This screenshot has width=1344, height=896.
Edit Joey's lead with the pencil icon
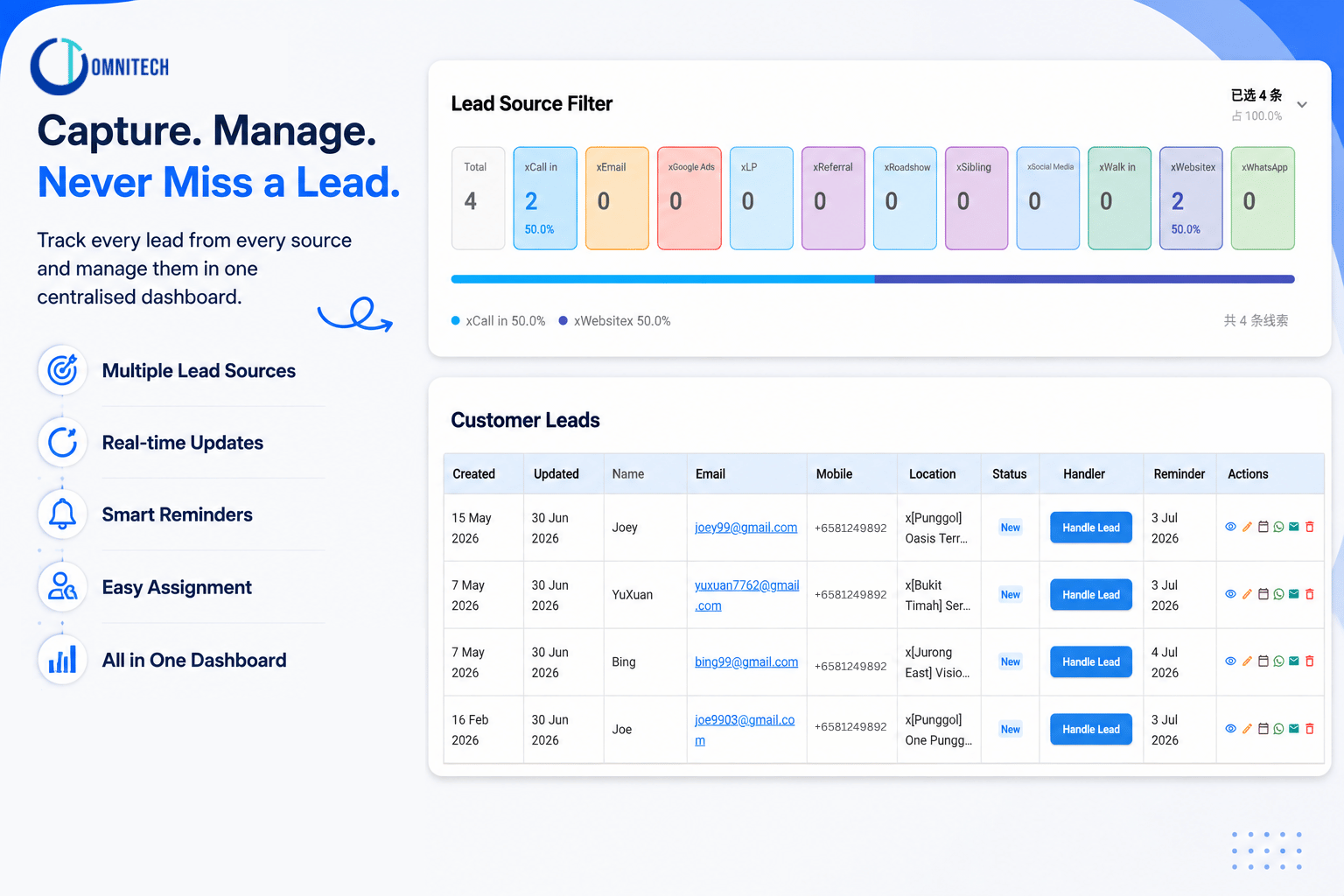[1247, 527]
